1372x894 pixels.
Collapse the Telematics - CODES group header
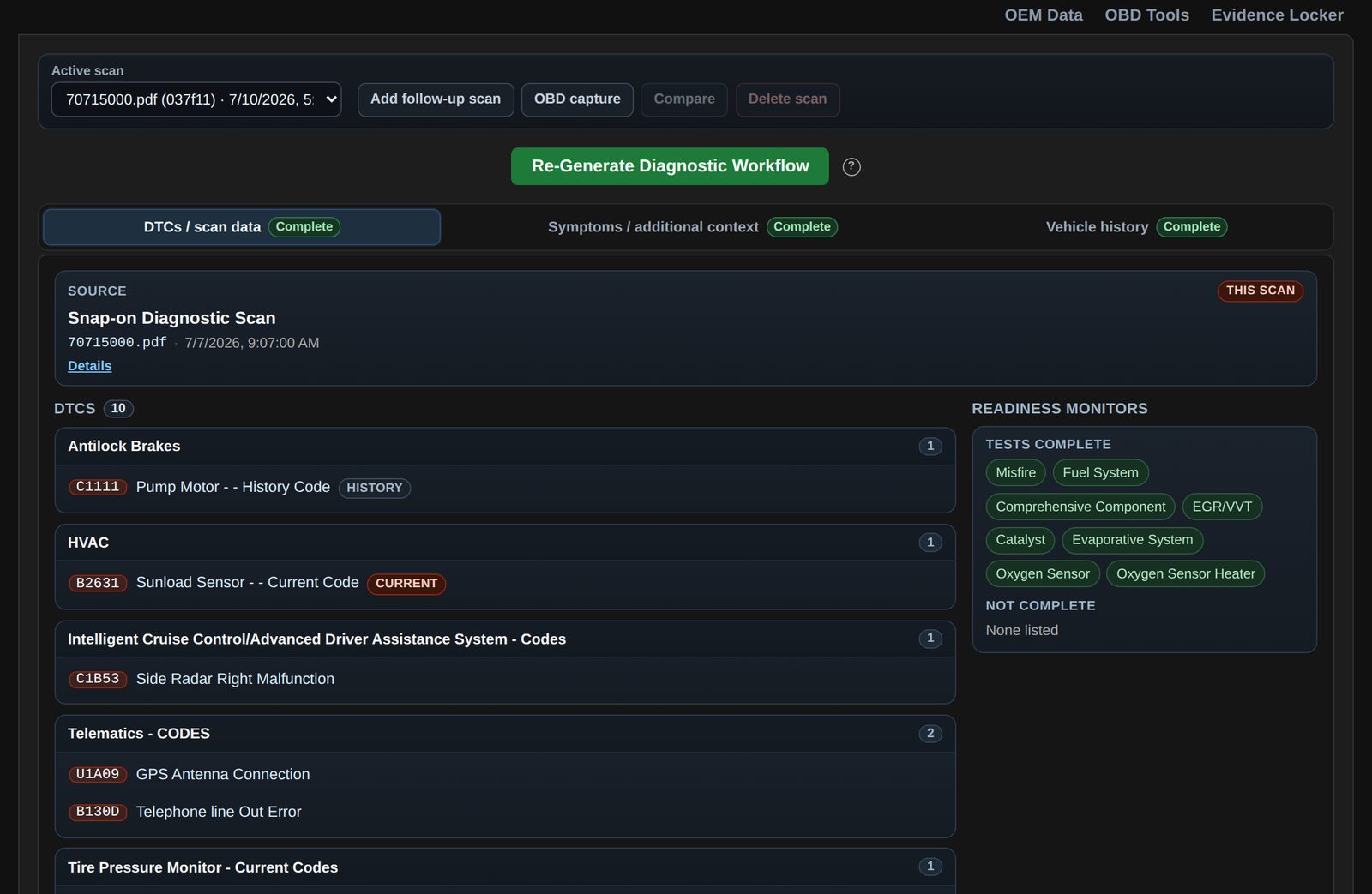tap(505, 734)
